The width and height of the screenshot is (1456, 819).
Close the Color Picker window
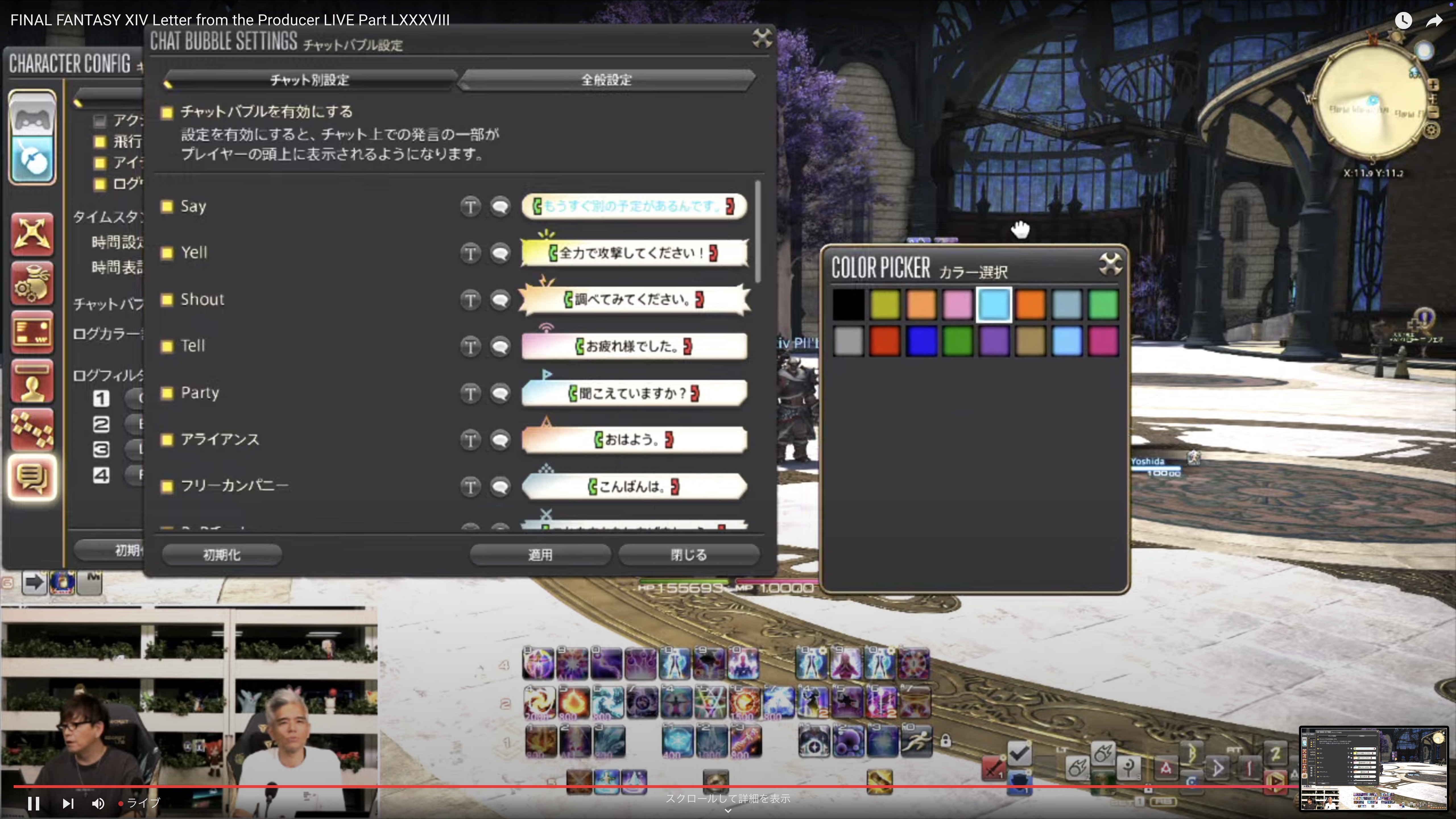click(1110, 264)
